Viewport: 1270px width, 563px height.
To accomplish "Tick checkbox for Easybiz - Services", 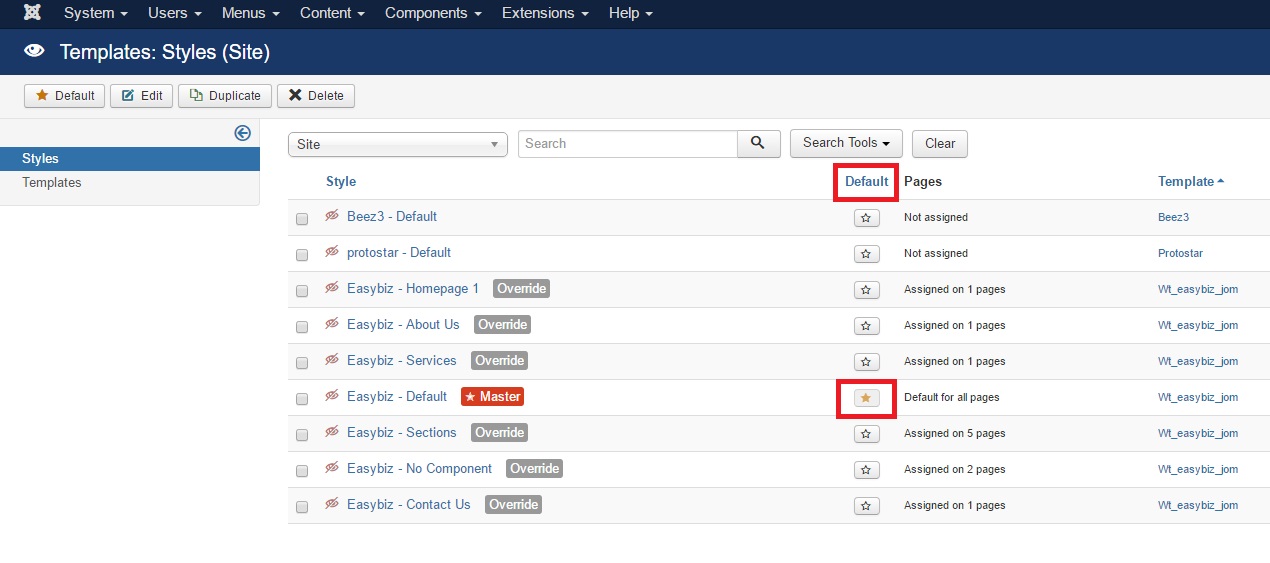I will [302, 363].
